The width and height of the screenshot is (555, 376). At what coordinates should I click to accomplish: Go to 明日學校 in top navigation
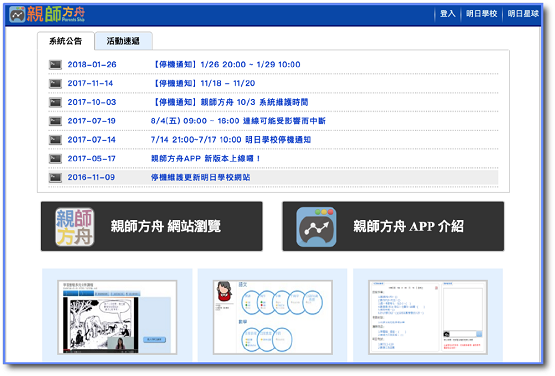[x=481, y=14]
